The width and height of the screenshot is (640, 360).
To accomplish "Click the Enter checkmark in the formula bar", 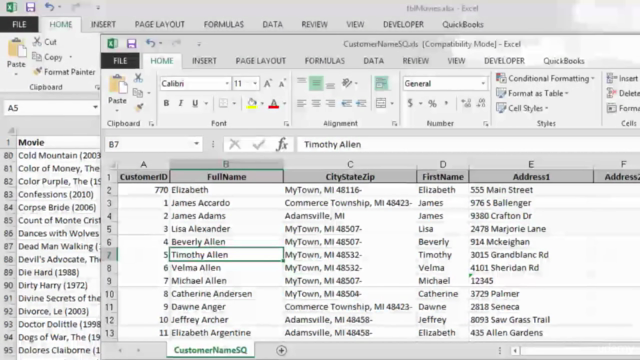I will 258,144.
